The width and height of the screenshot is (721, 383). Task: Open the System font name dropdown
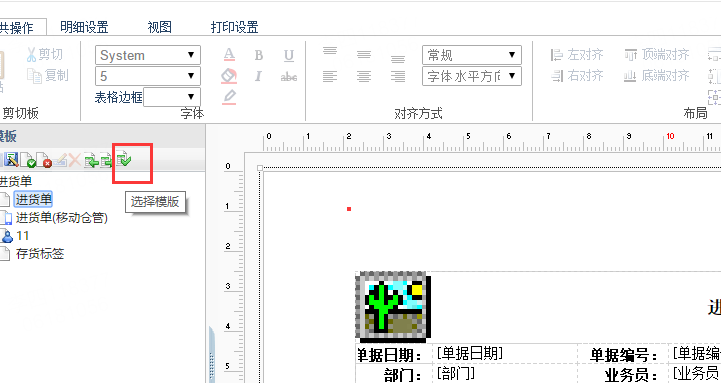(x=148, y=55)
